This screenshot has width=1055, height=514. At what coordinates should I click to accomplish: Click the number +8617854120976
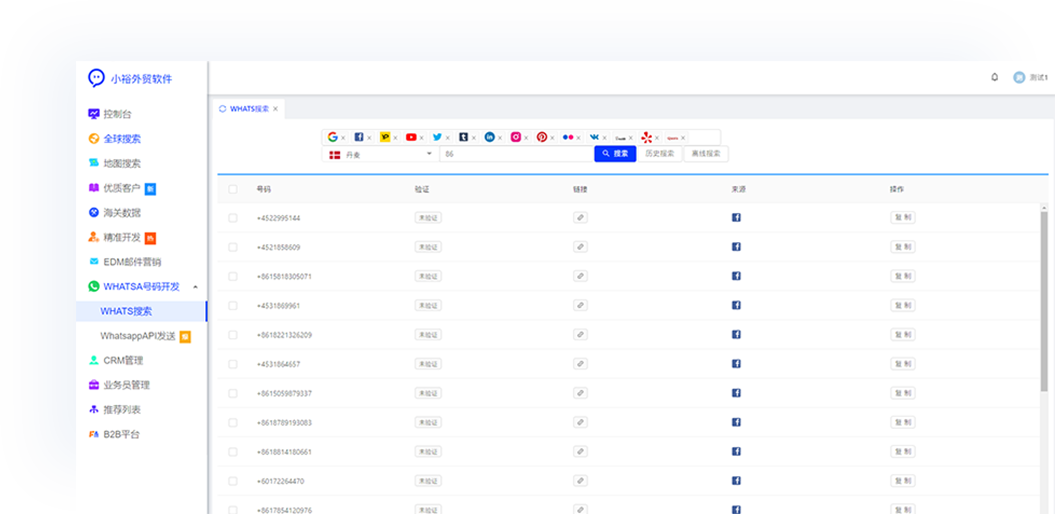[284, 510]
